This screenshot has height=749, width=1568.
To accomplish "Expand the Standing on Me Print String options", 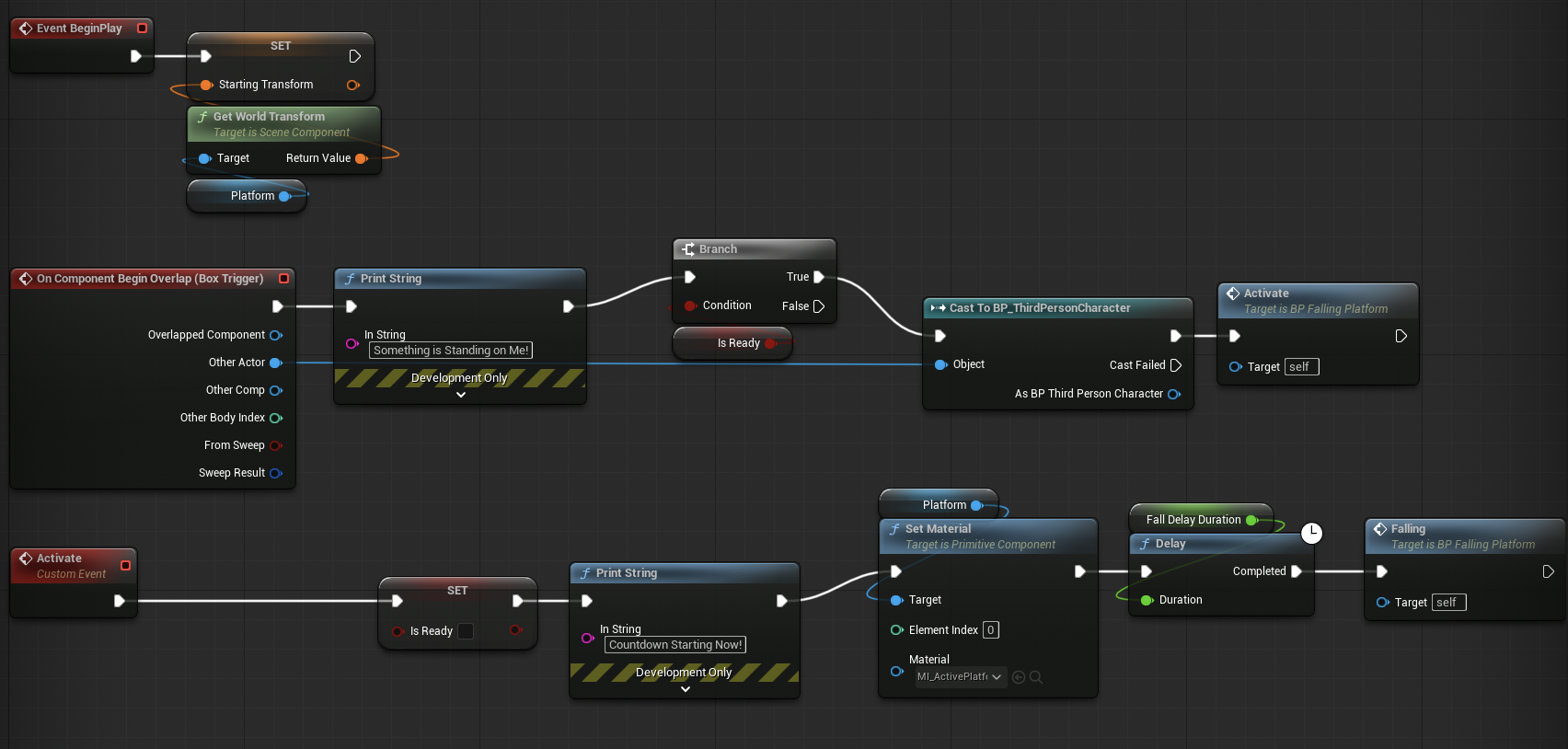I will click(x=461, y=395).
